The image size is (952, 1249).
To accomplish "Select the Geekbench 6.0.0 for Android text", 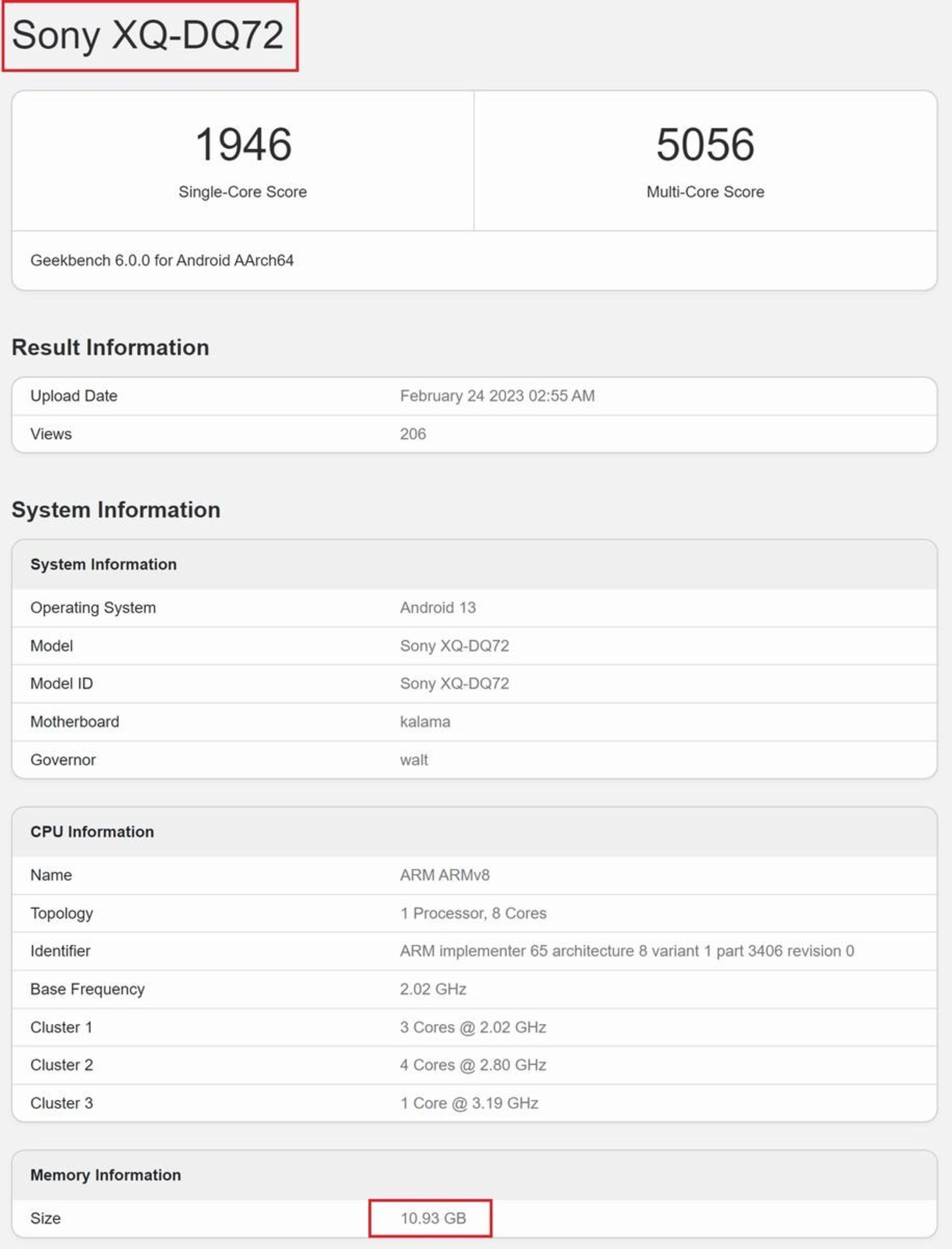I will pyautogui.click(x=162, y=260).
